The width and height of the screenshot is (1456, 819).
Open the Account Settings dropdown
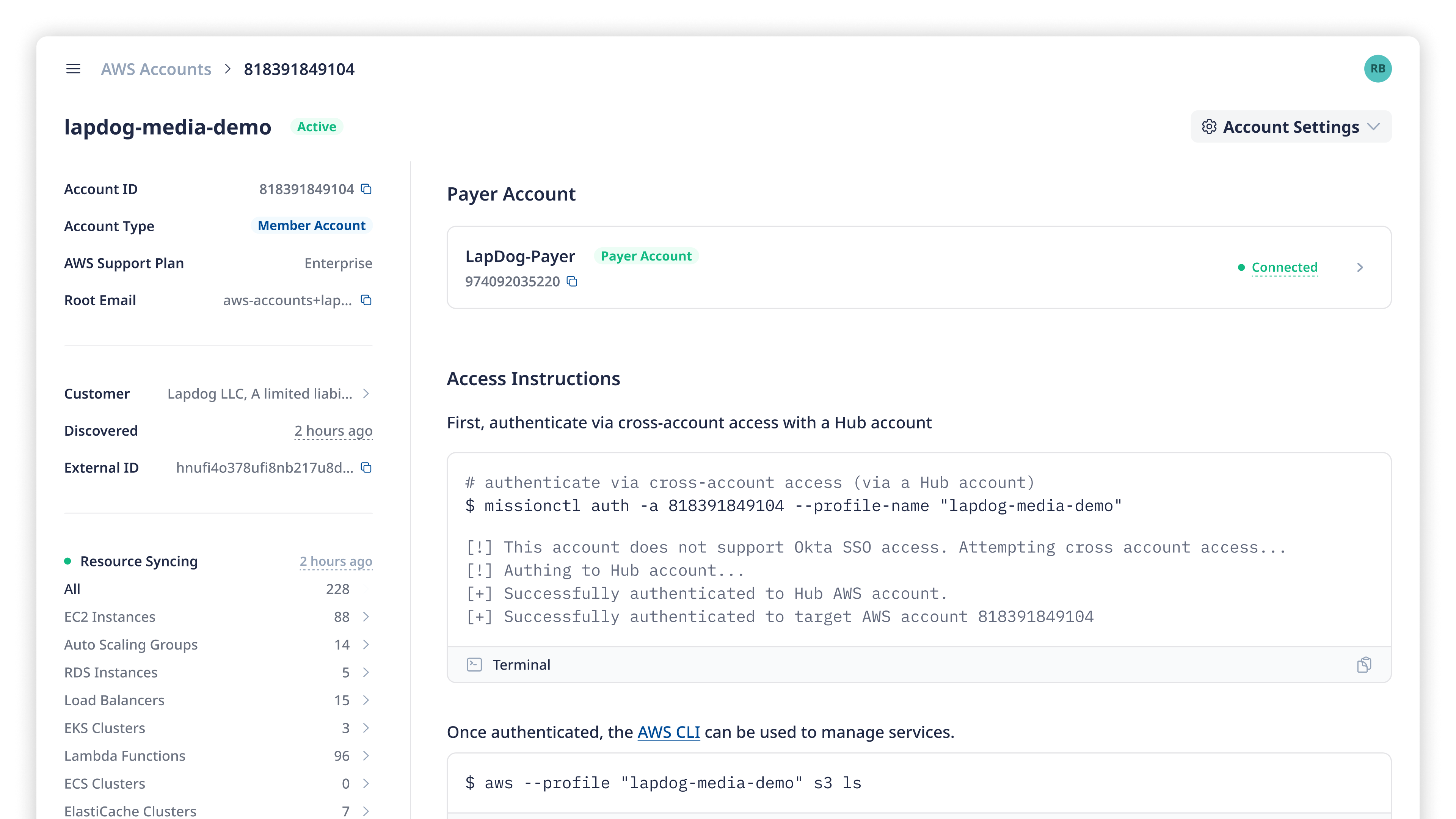tap(1291, 127)
